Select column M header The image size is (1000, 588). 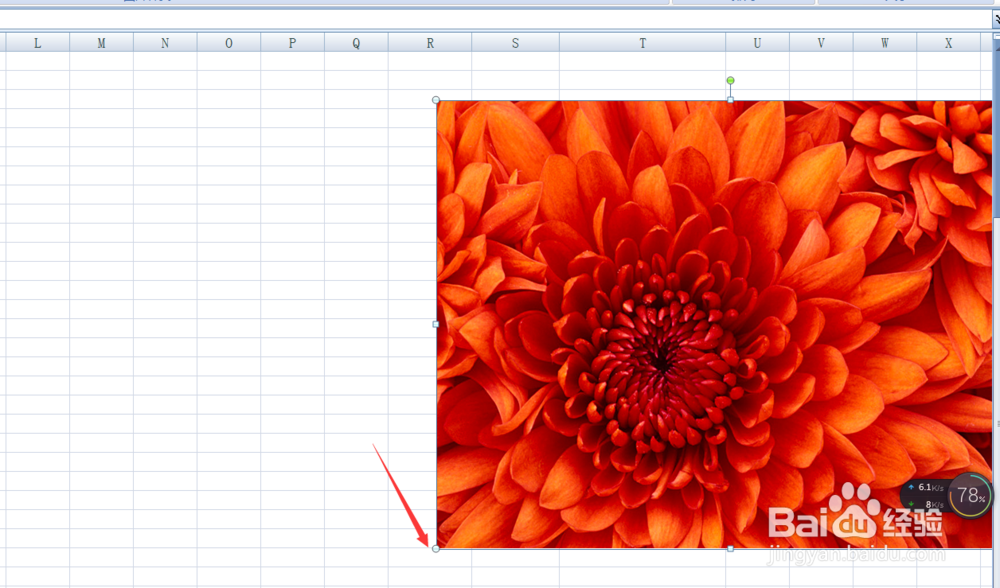coord(101,43)
